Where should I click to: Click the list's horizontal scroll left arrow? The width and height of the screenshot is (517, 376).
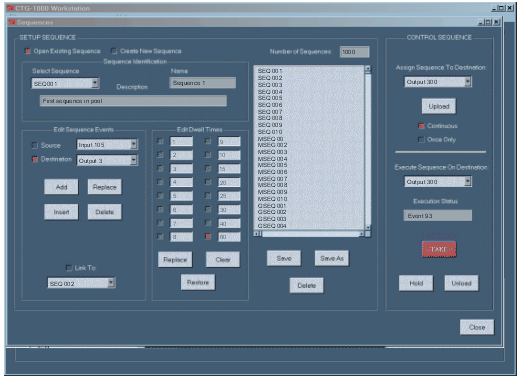pyautogui.click(x=257, y=234)
